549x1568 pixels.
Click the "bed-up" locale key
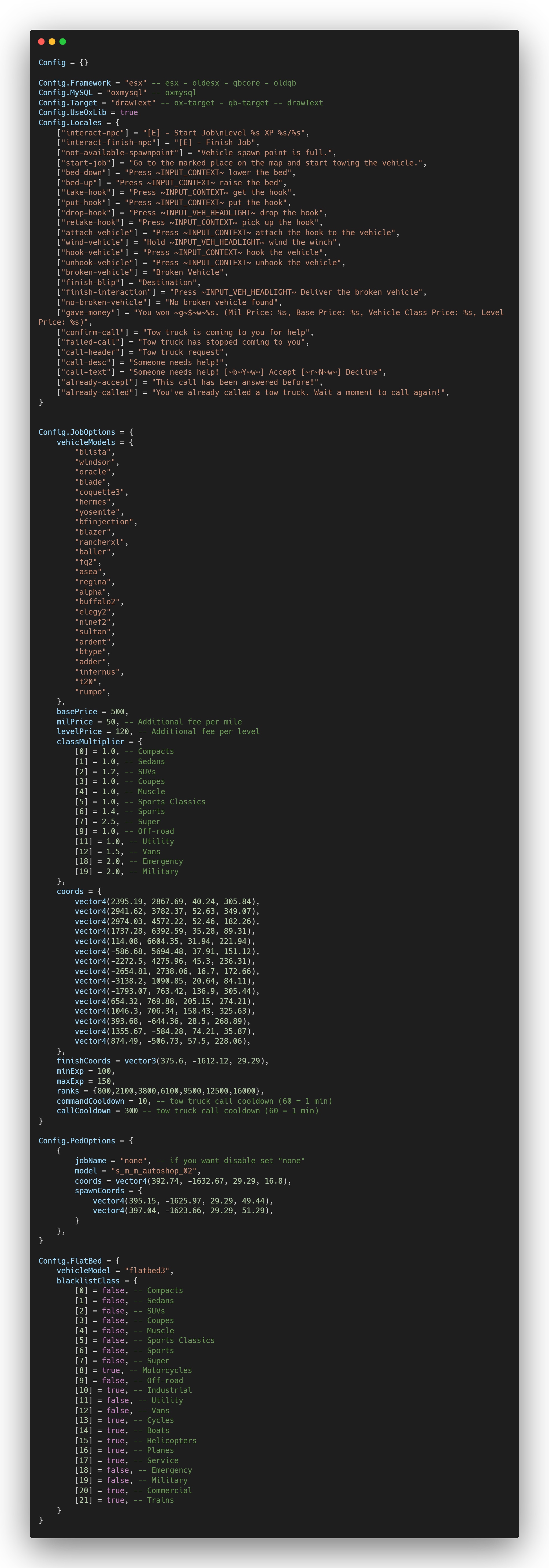click(81, 183)
